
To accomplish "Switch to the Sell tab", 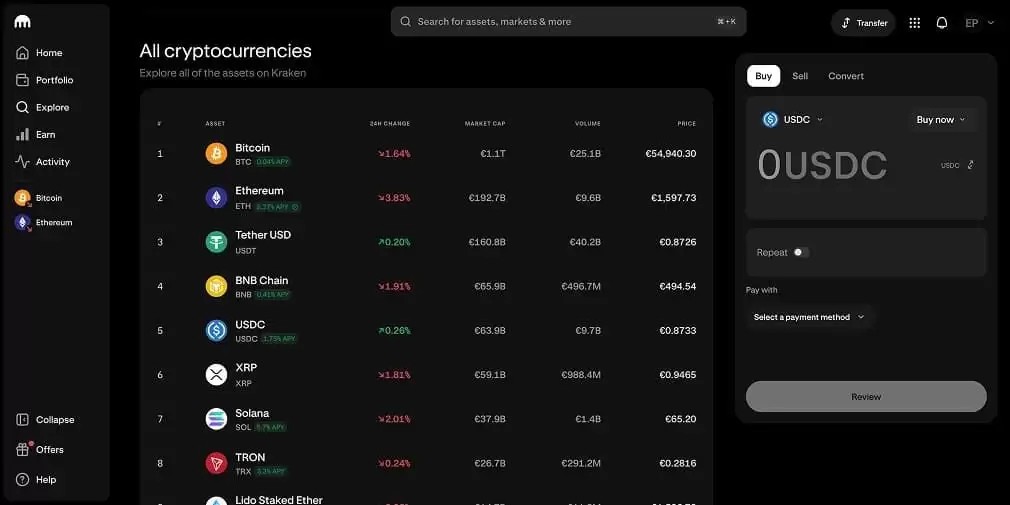I will tap(800, 76).
